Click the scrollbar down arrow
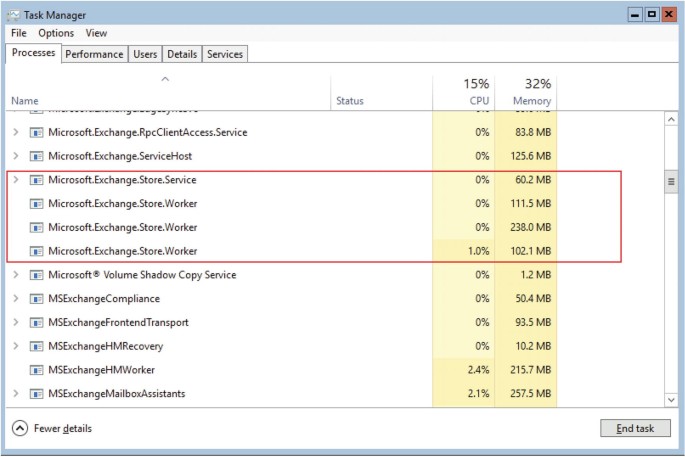685x457 pixels. click(671, 399)
